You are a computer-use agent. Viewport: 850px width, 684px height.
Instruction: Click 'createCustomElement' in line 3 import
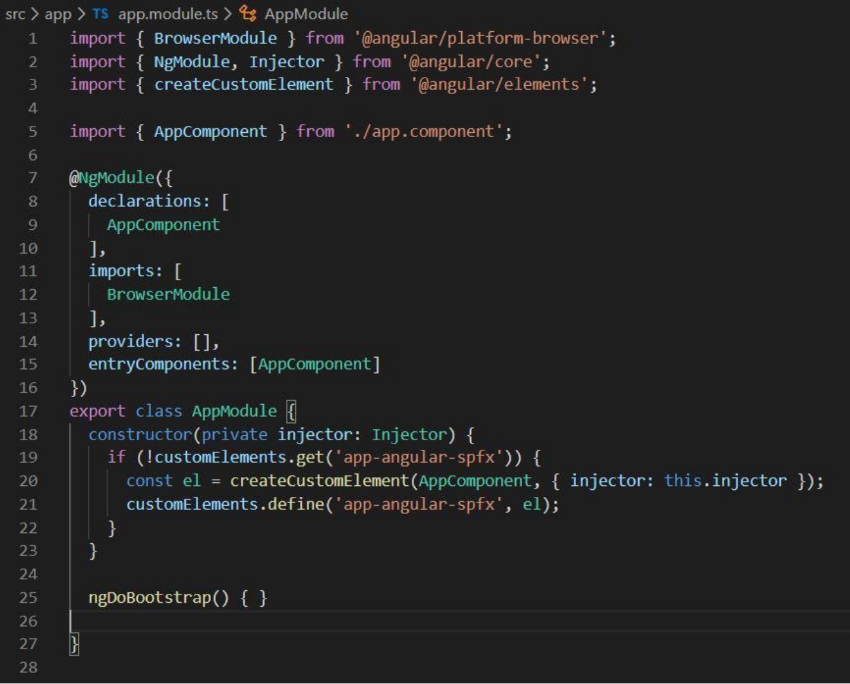[243, 85]
